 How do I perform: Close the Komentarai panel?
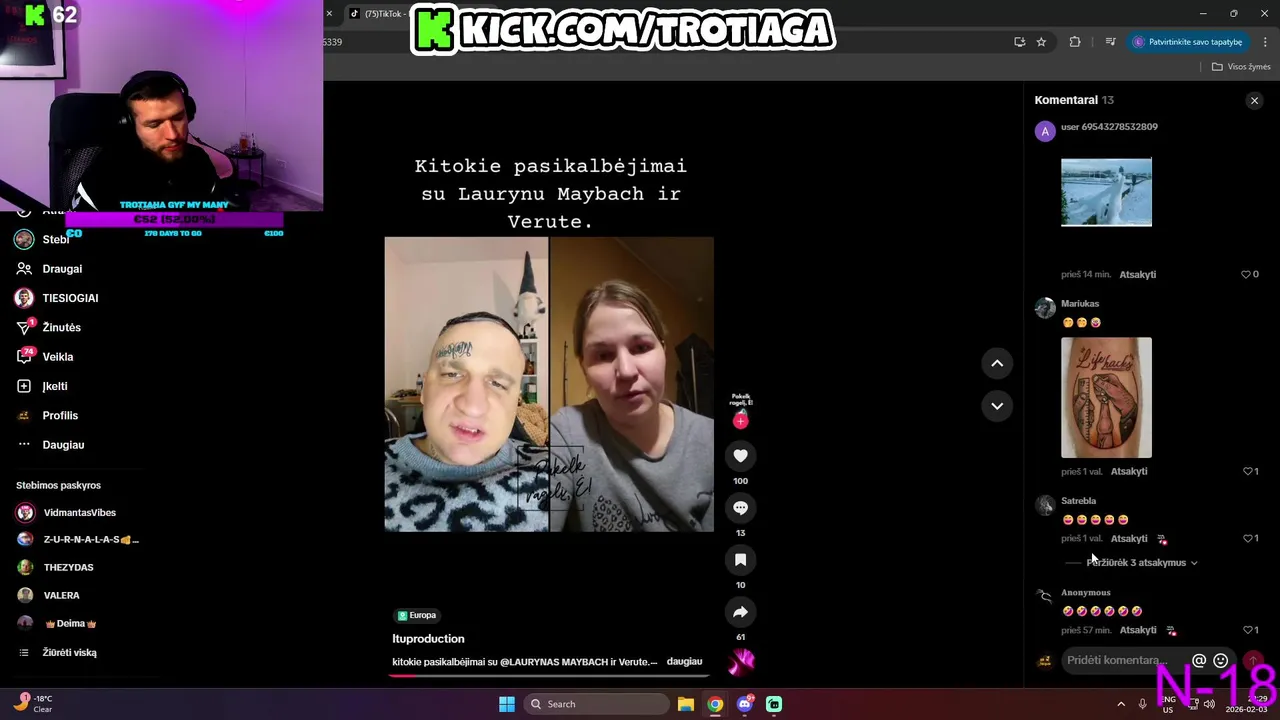coord(1254,100)
